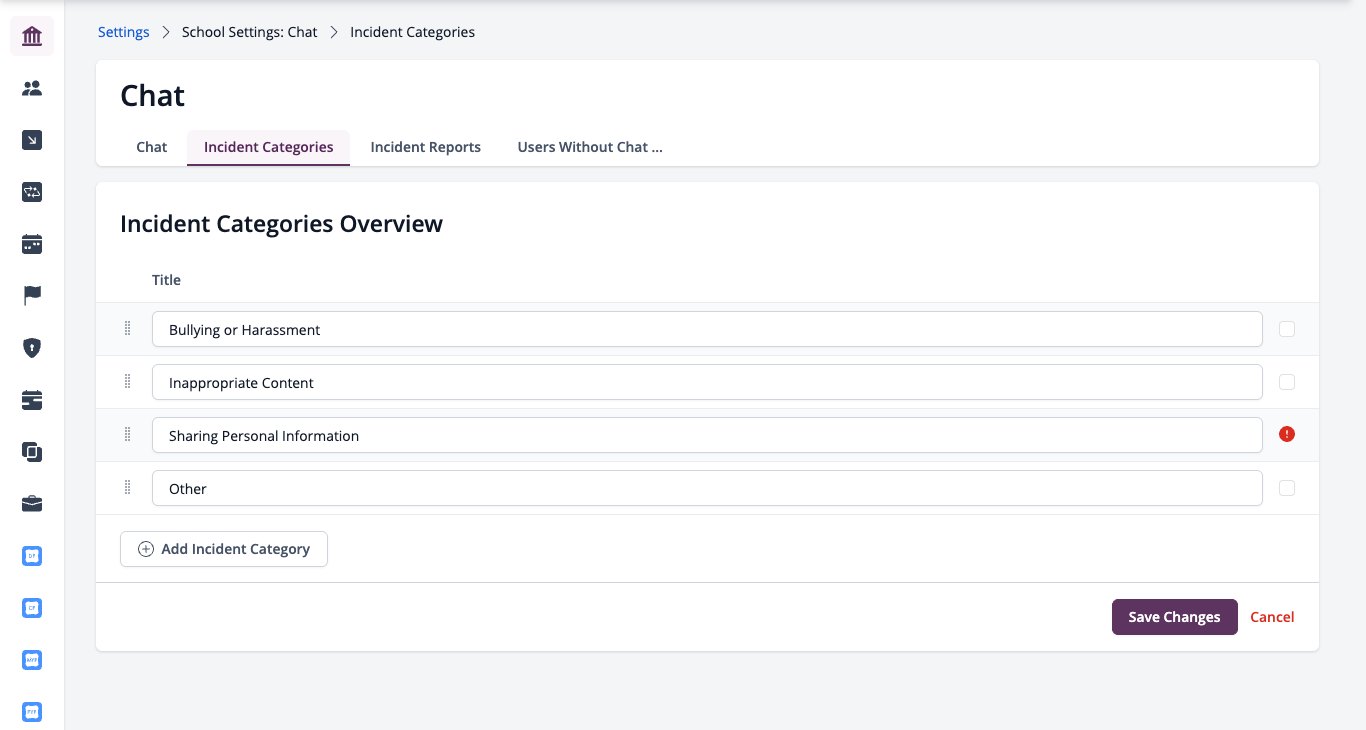Click red alert icon beside Sharing Personal Information
This screenshot has height=730, width=1366.
1287,434
